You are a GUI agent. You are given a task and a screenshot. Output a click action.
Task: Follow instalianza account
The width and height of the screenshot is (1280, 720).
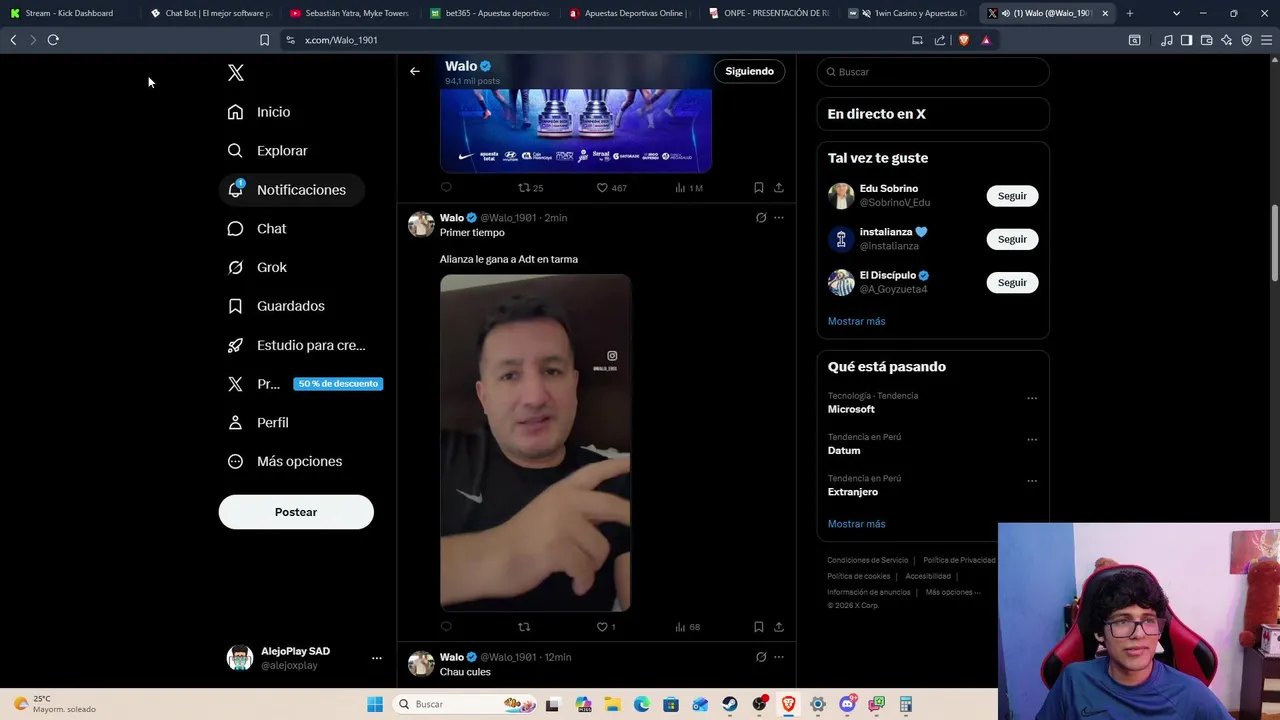tap(1012, 239)
